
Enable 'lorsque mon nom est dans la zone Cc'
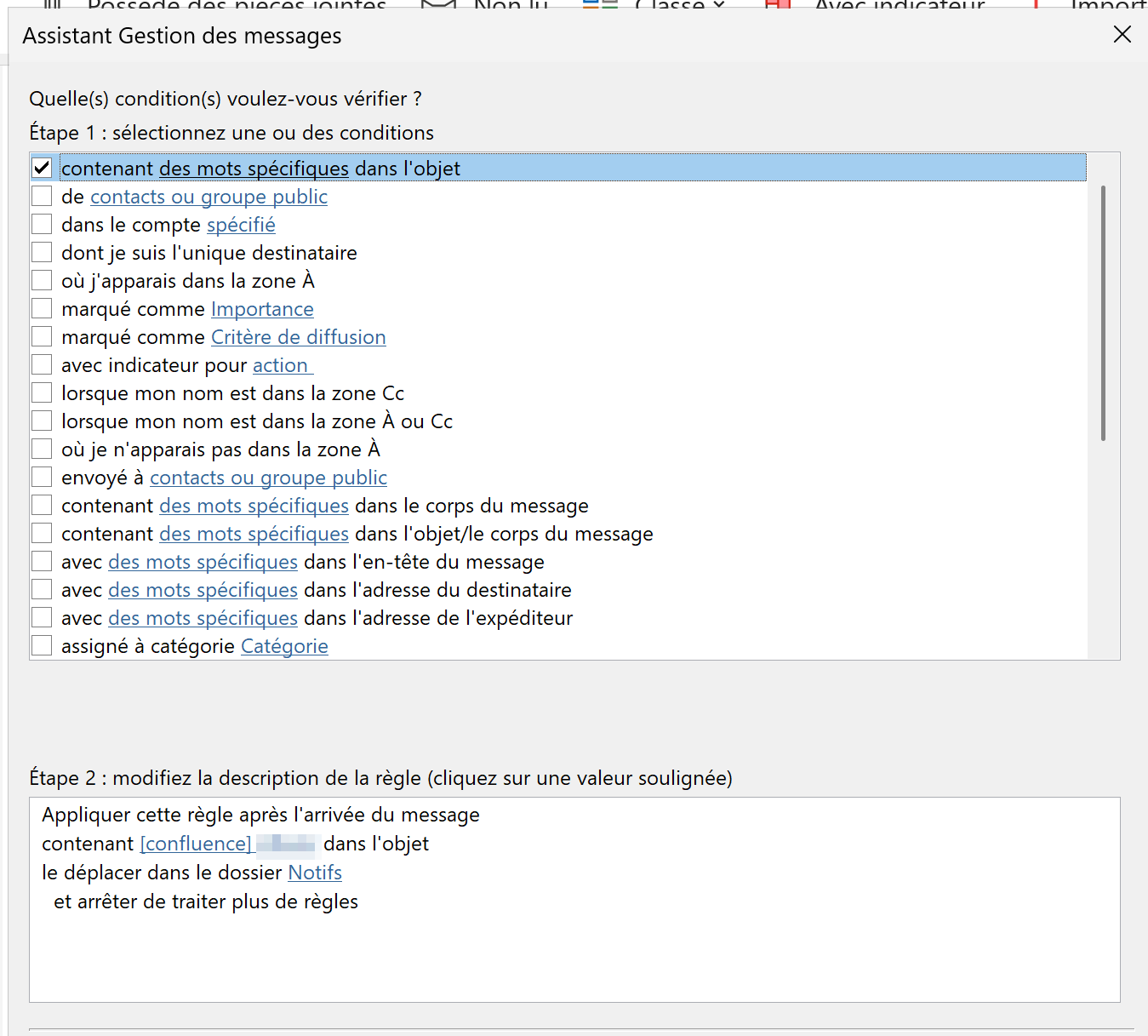coord(42,392)
